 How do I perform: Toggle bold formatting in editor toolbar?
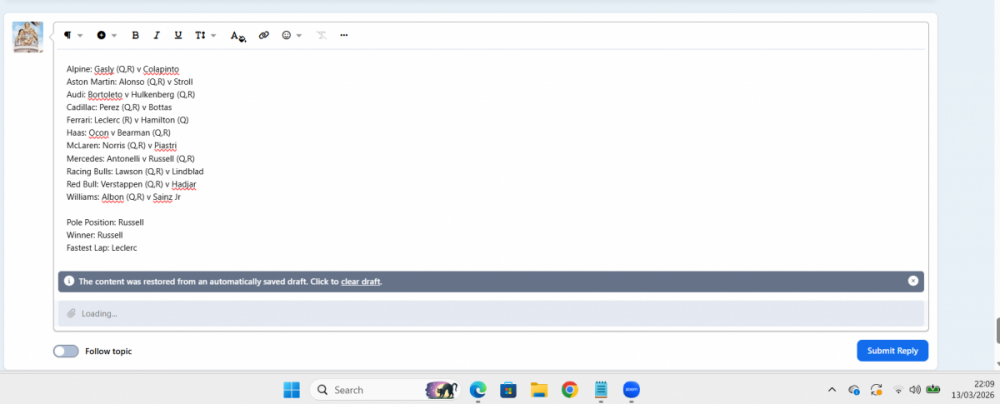[135, 35]
